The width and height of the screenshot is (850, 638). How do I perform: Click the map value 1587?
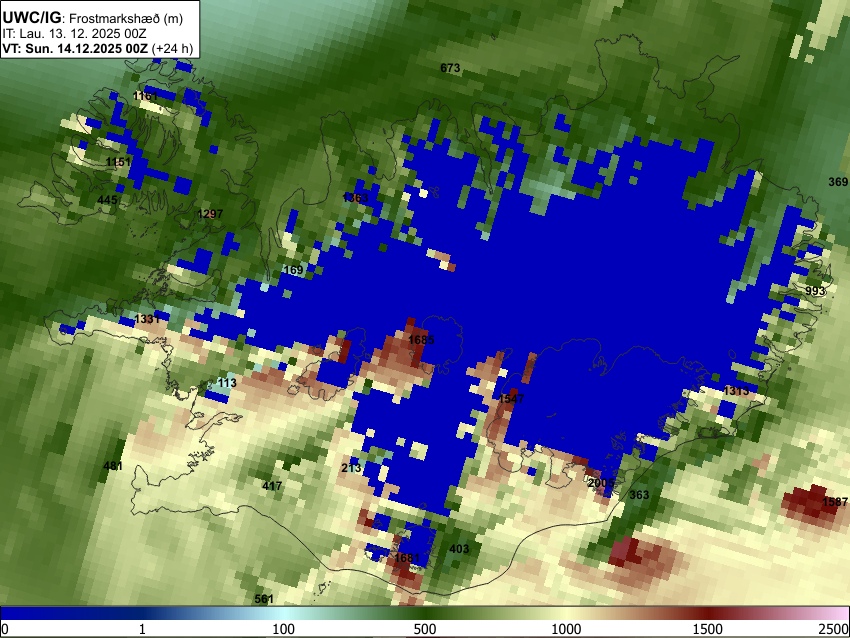pyautogui.click(x=835, y=501)
